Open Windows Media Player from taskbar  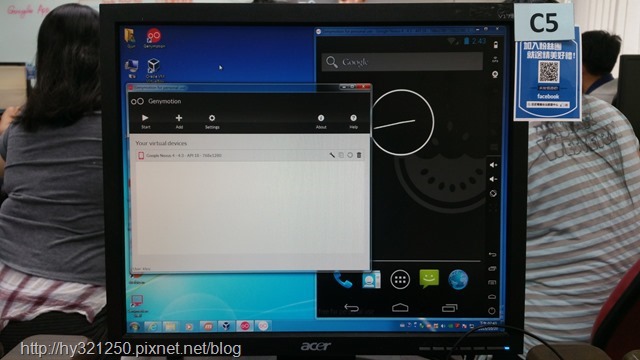(x=189, y=326)
